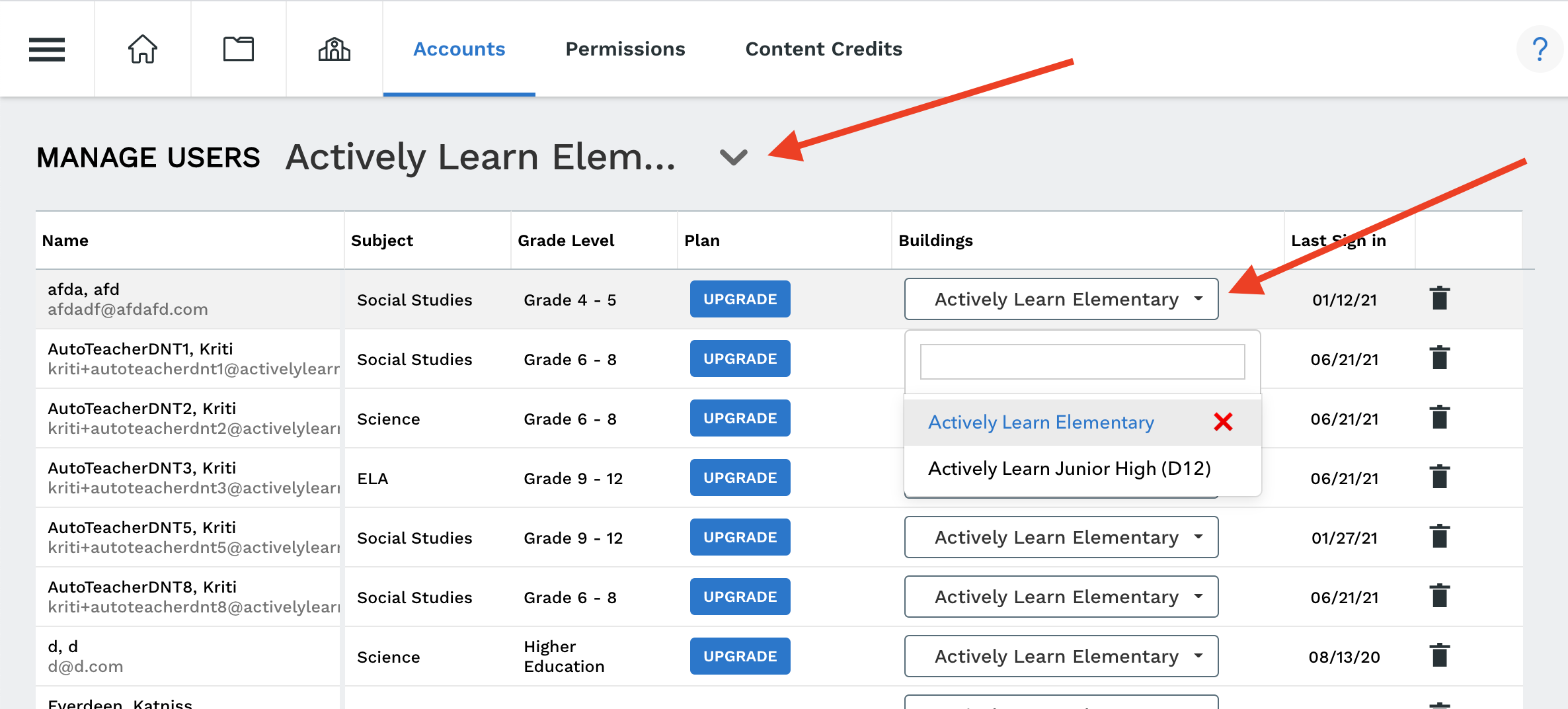Delete user afda, afd with trash icon
Viewport: 1568px width, 709px height.
pyautogui.click(x=1440, y=298)
